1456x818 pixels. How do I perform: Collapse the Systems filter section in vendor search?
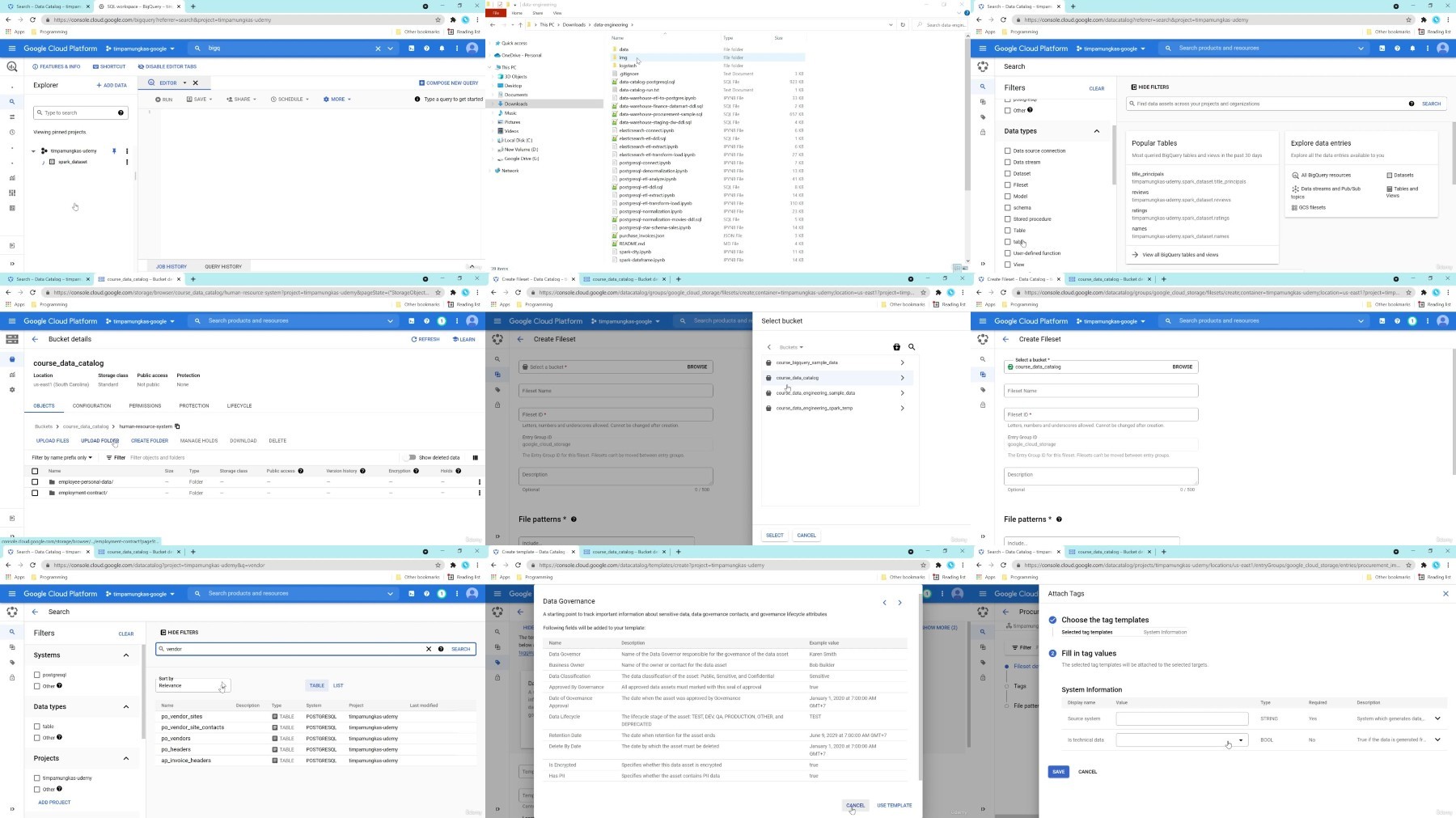click(x=125, y=655)
